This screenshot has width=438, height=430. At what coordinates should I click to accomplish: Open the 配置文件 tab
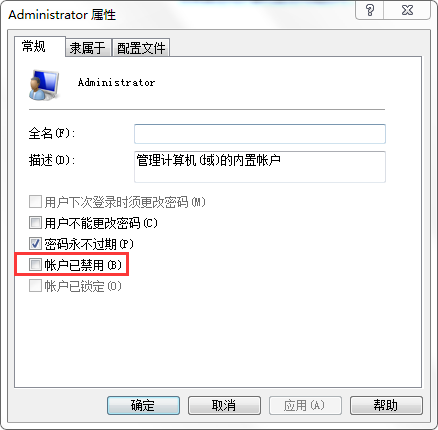pos(141,48)
